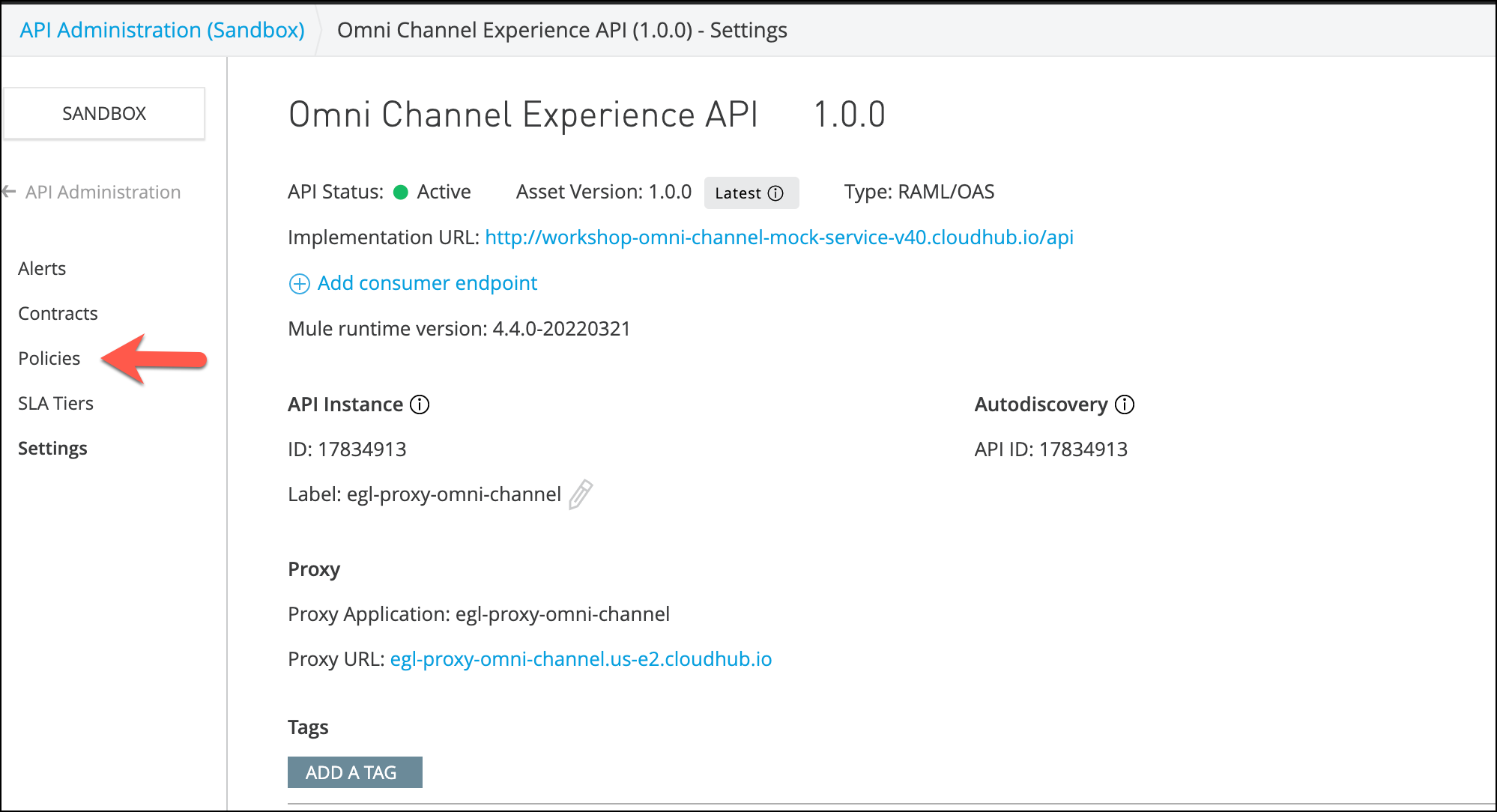This screenshot has height=812, width=1497.
Task: Click the API Instance ID: 17834913 text
Action: pos(347,449)
